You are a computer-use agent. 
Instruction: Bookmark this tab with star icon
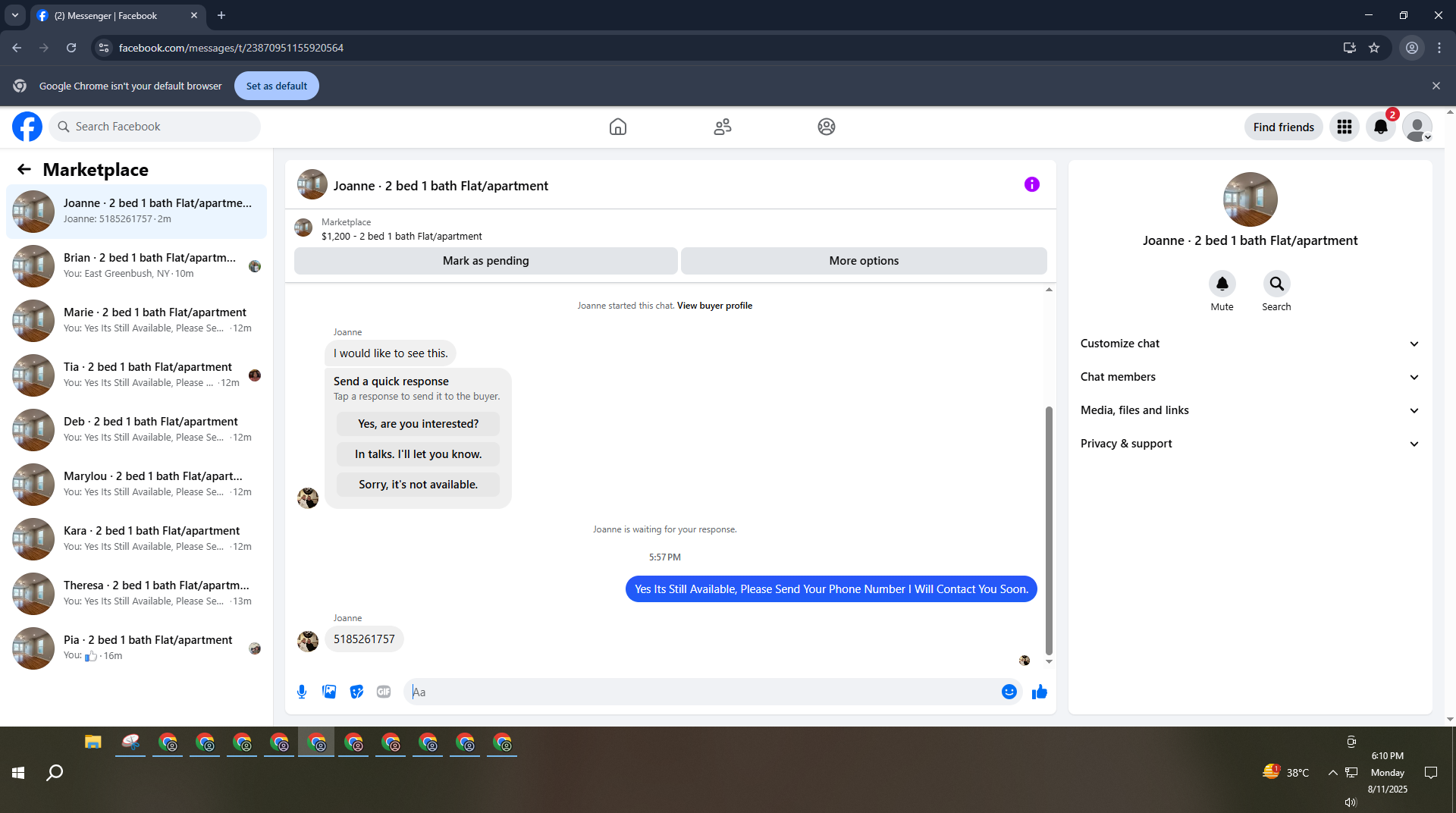(1374, 48)
